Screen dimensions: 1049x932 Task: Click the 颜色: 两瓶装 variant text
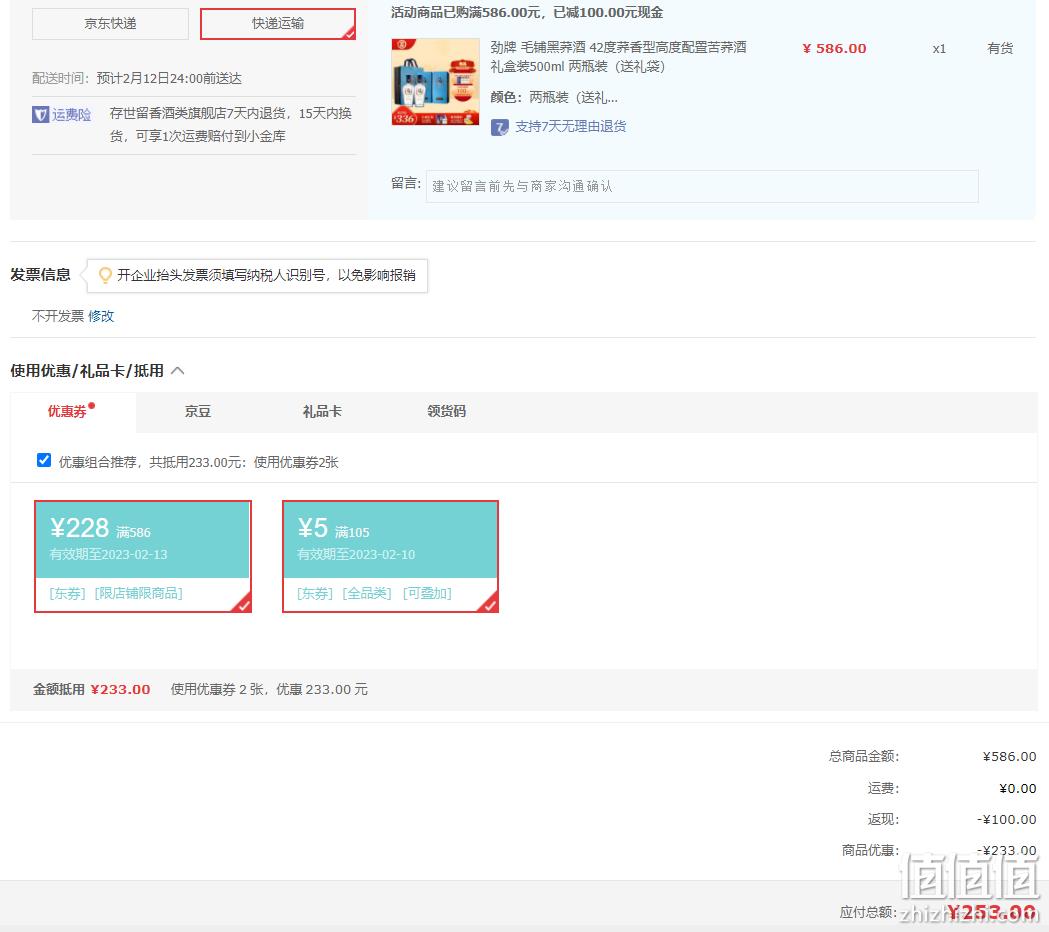[554, 98]
